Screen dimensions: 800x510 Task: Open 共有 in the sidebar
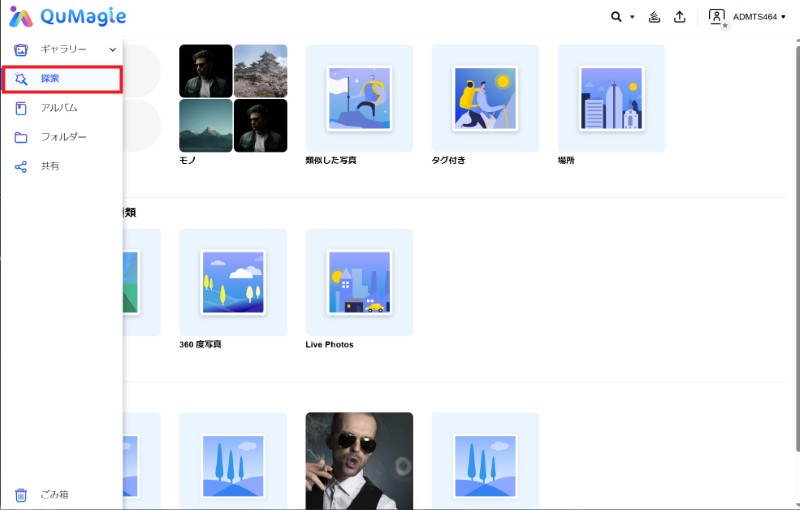pos(49,166)
